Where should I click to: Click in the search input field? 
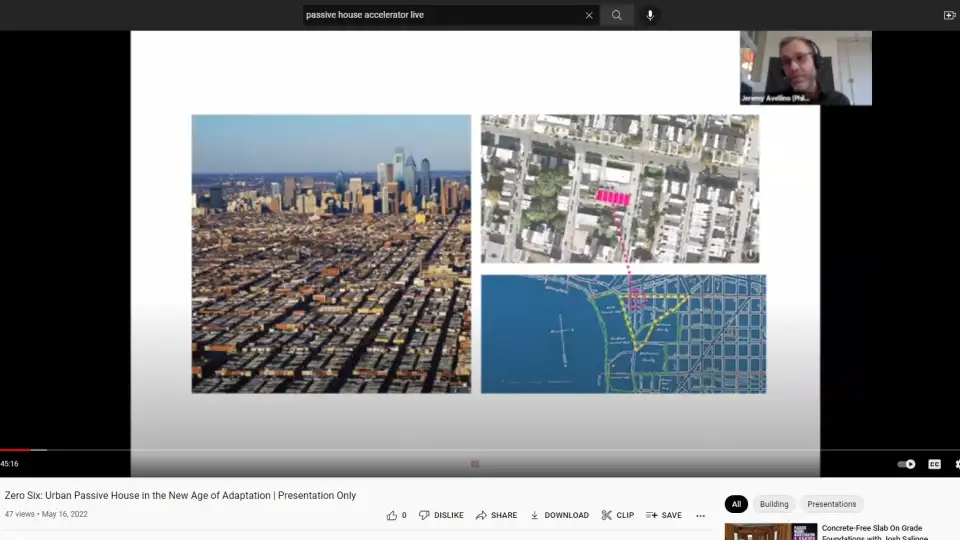coord(440,15)
